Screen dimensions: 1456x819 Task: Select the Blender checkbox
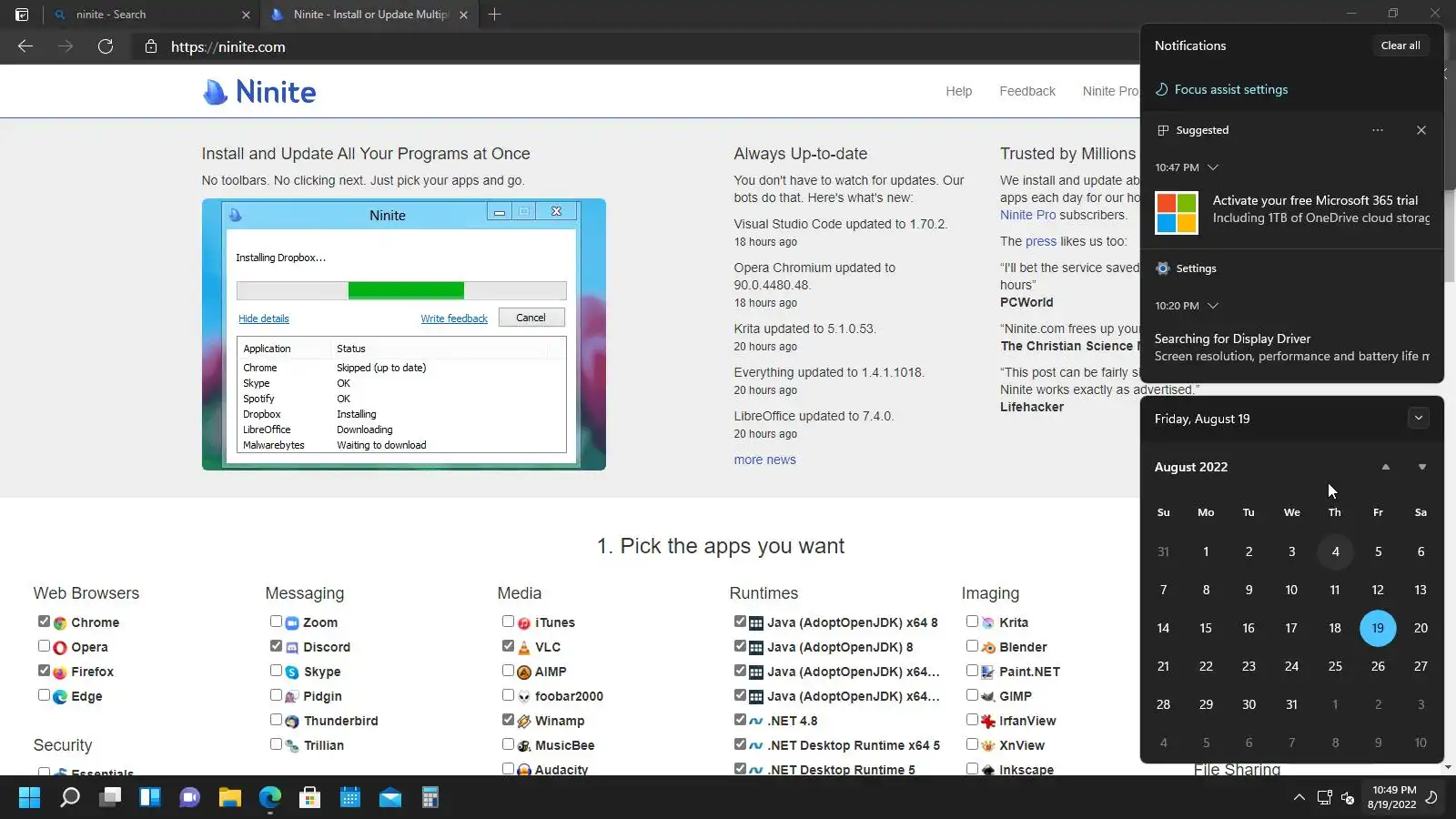tap(972, 646)
